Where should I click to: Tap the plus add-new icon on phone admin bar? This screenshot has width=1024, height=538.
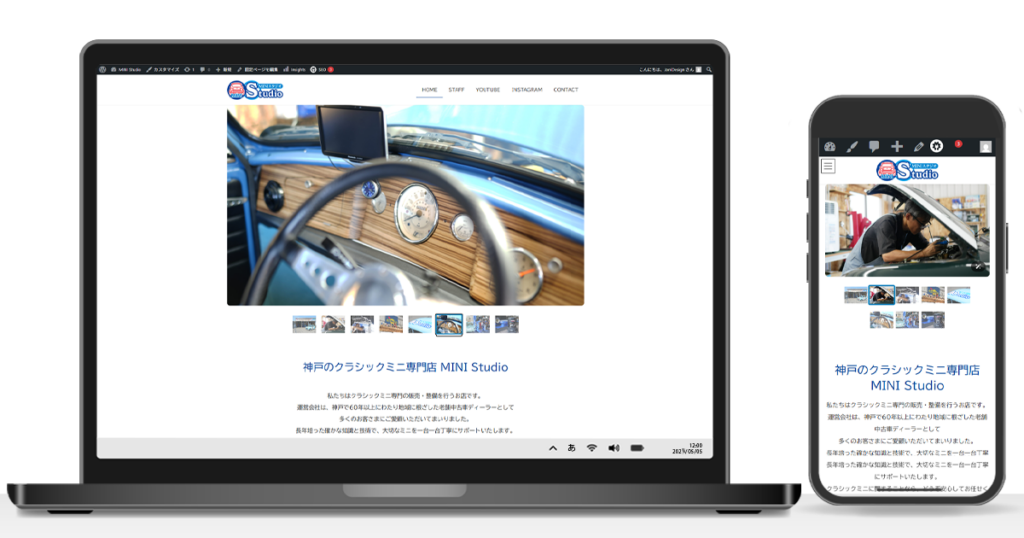click(897, 146)
